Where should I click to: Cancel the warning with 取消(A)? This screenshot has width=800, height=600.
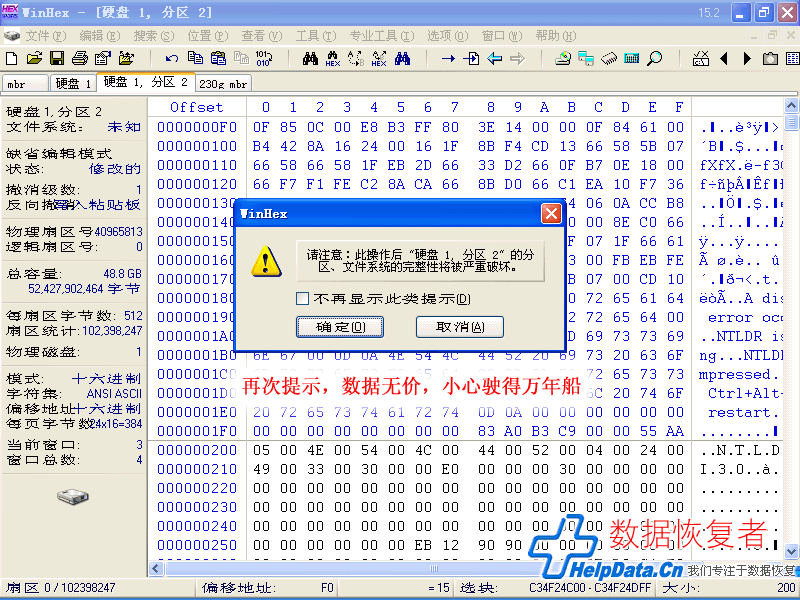click(x=460, y=327)
